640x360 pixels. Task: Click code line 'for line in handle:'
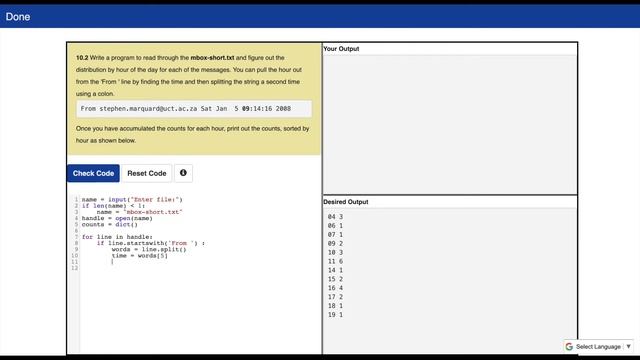tap(117, 237)
